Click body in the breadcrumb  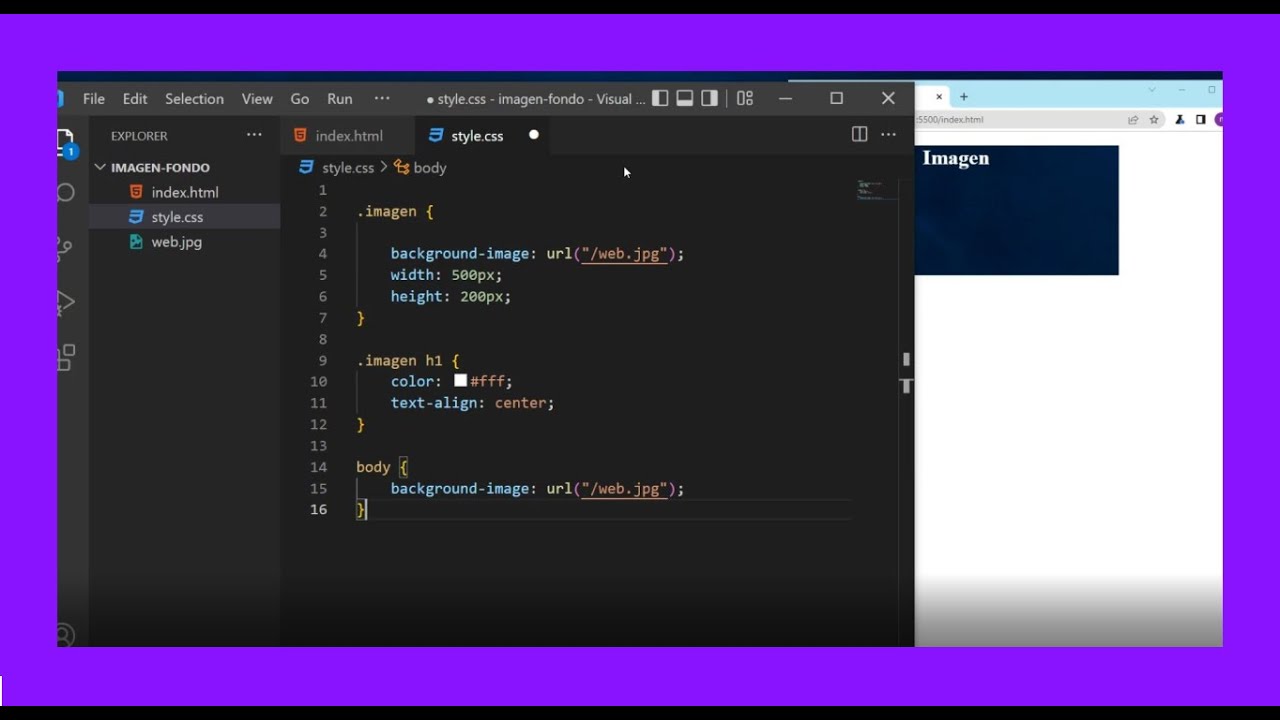(430, 168)
